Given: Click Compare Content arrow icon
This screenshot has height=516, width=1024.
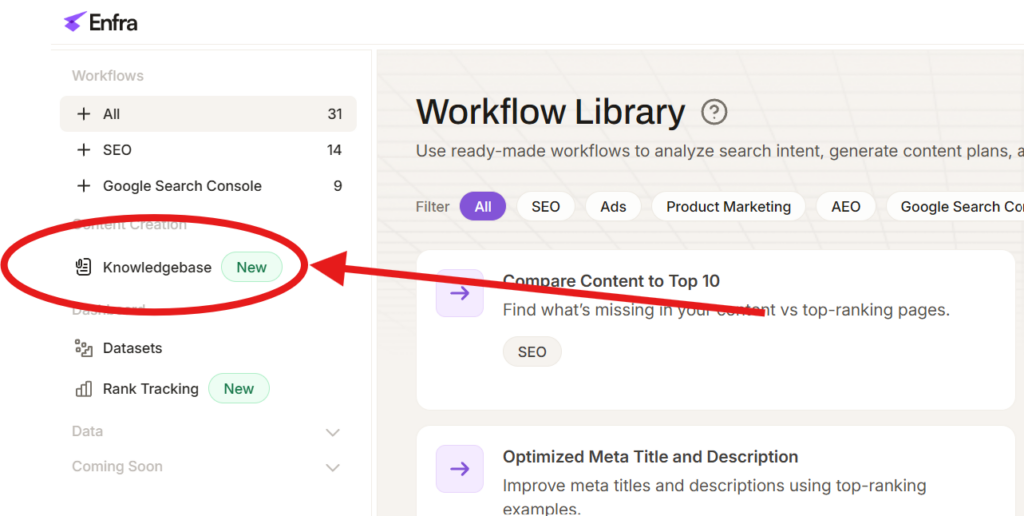Looking at the screenshot, I should [460, 293].
